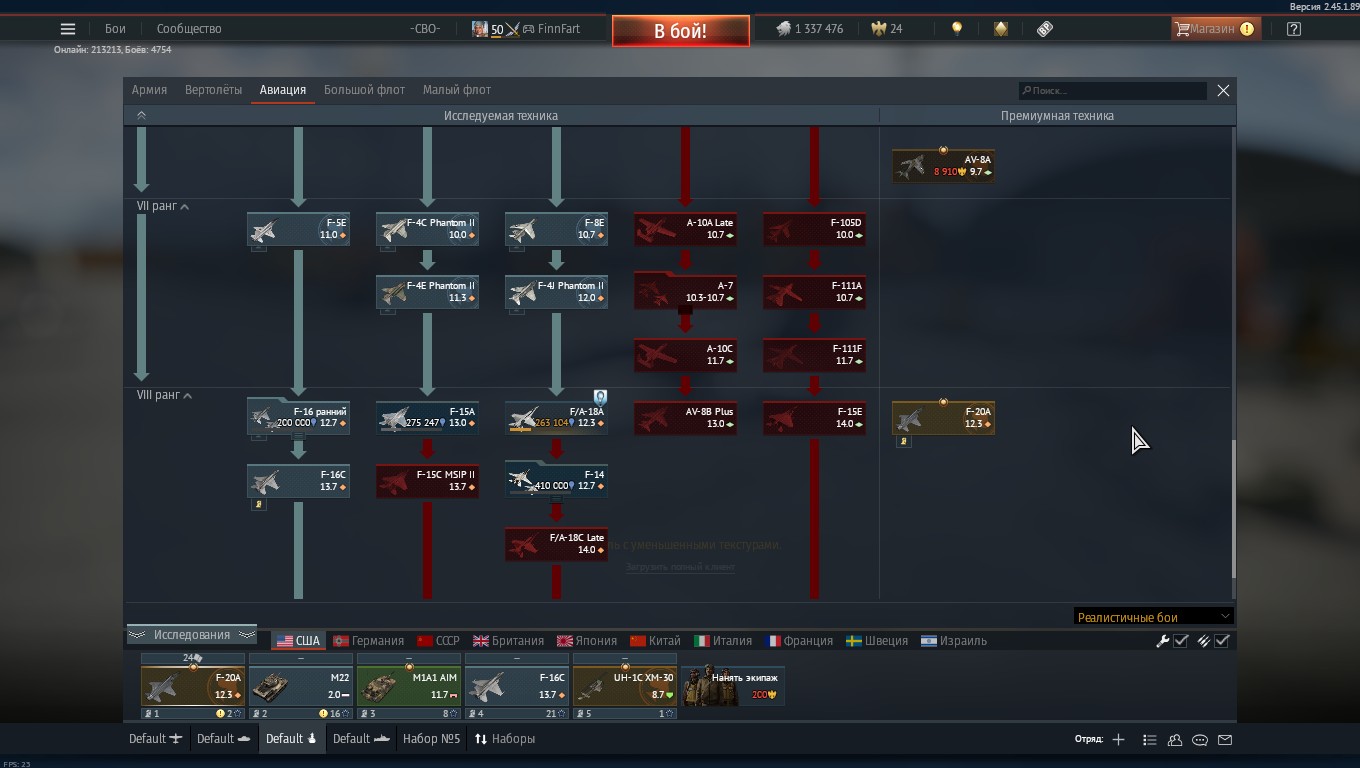Open the hamburger main menu
Screen dimensions: 1360x768
tap(68, 29)
